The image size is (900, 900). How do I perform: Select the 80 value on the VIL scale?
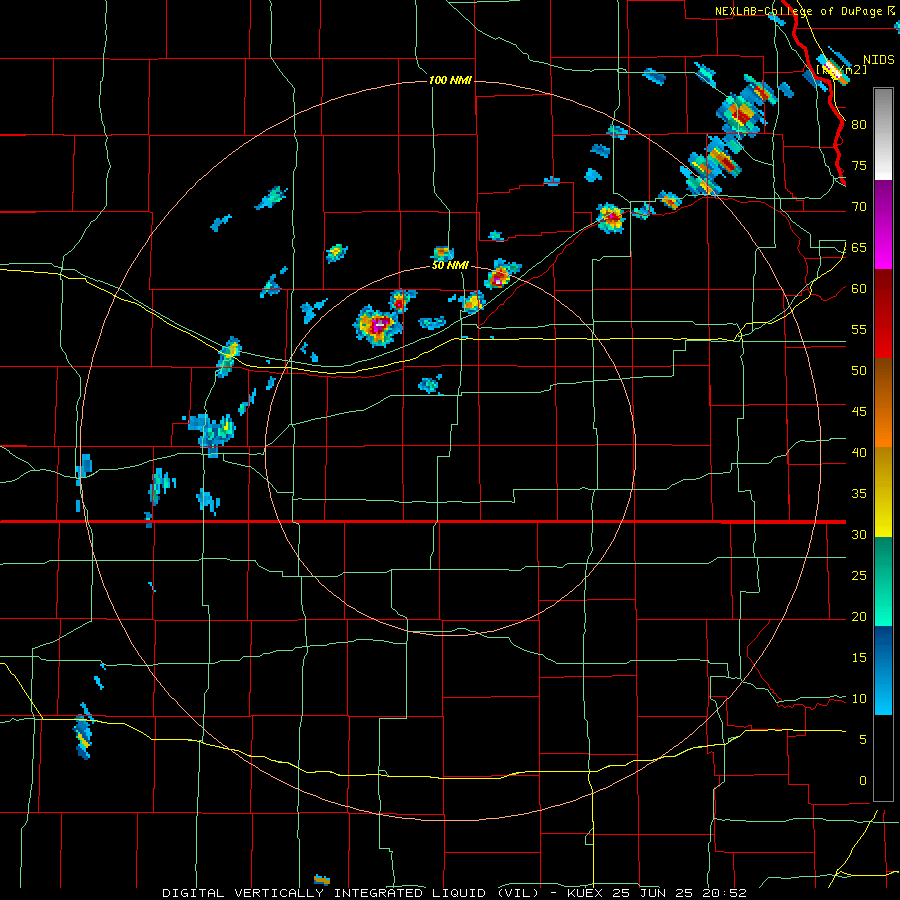pos(859,125)
